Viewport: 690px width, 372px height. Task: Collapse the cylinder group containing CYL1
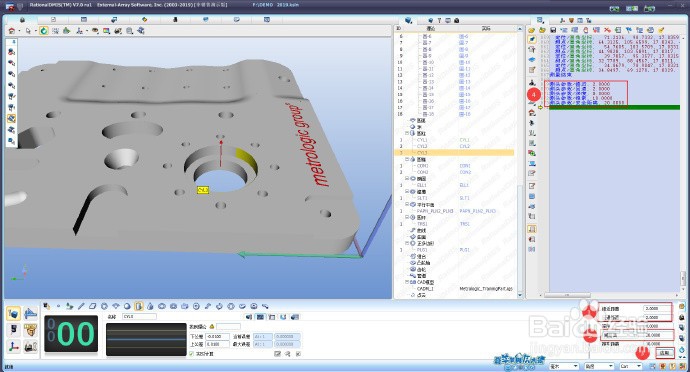coord(407,133)
